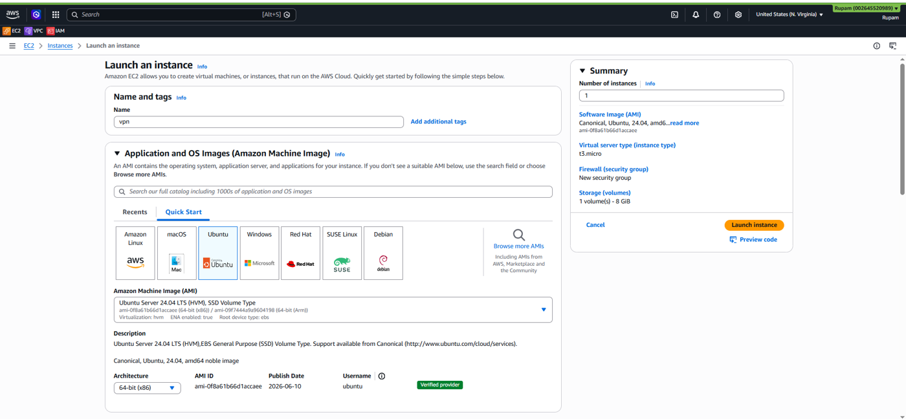Click the Browse more AMIs magnifier icon

tap(519, 235)
